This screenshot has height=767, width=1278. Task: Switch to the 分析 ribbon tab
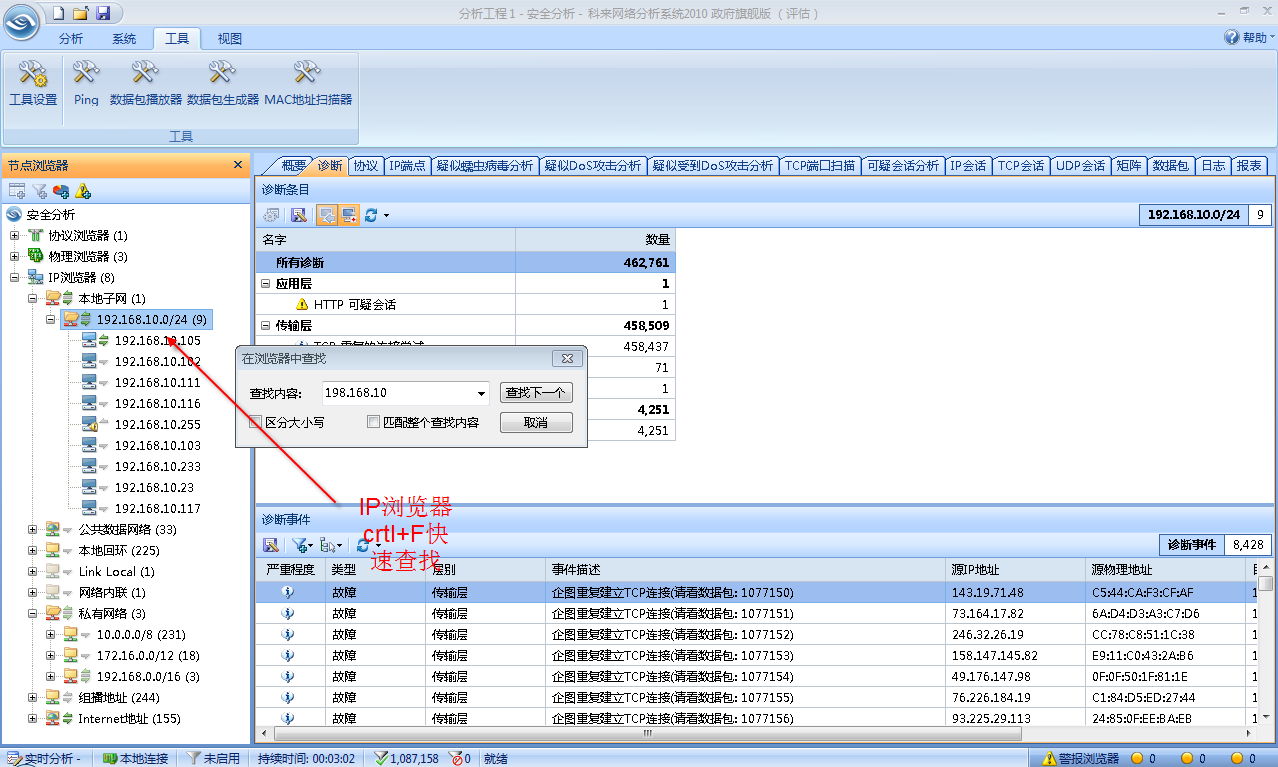coord(71,39)
